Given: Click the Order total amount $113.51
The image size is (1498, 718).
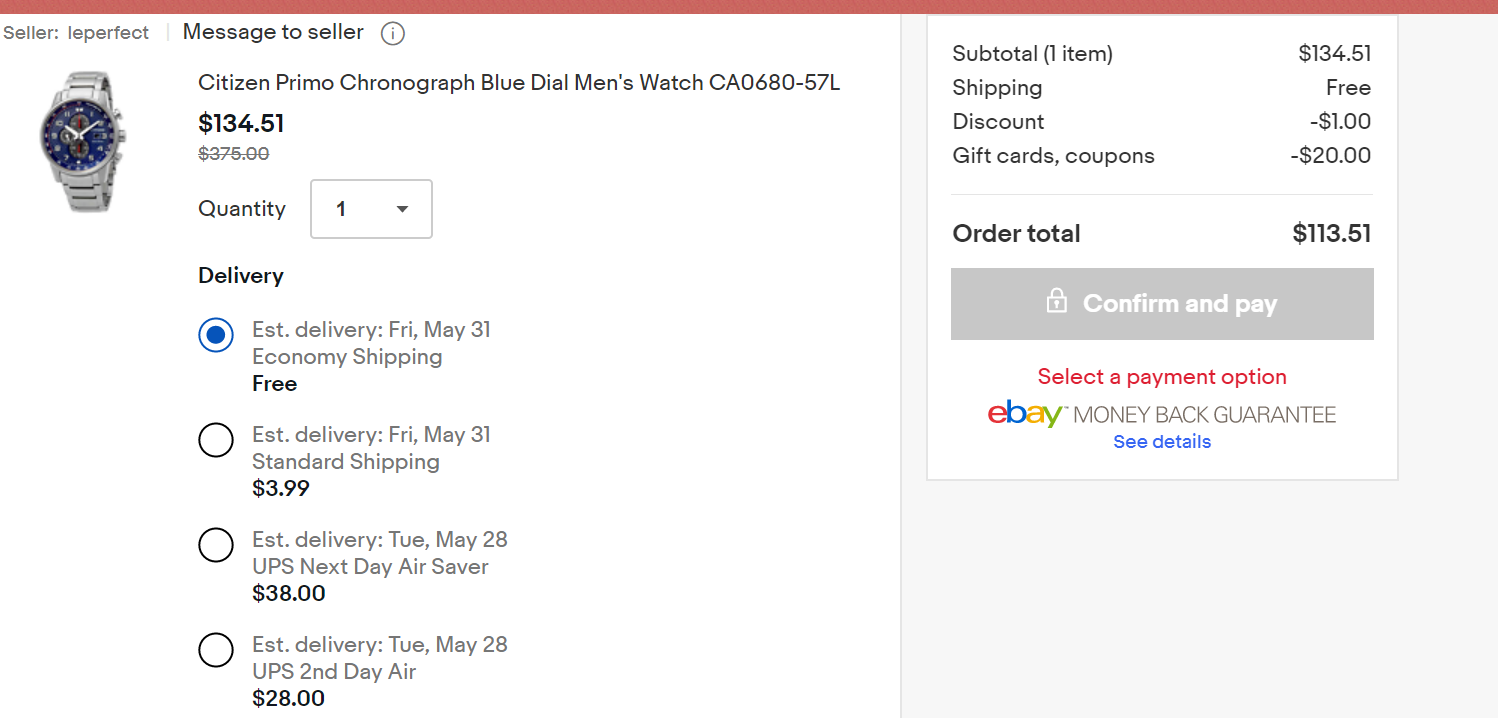Looking at the screenshot, I should coord(1331,234).
